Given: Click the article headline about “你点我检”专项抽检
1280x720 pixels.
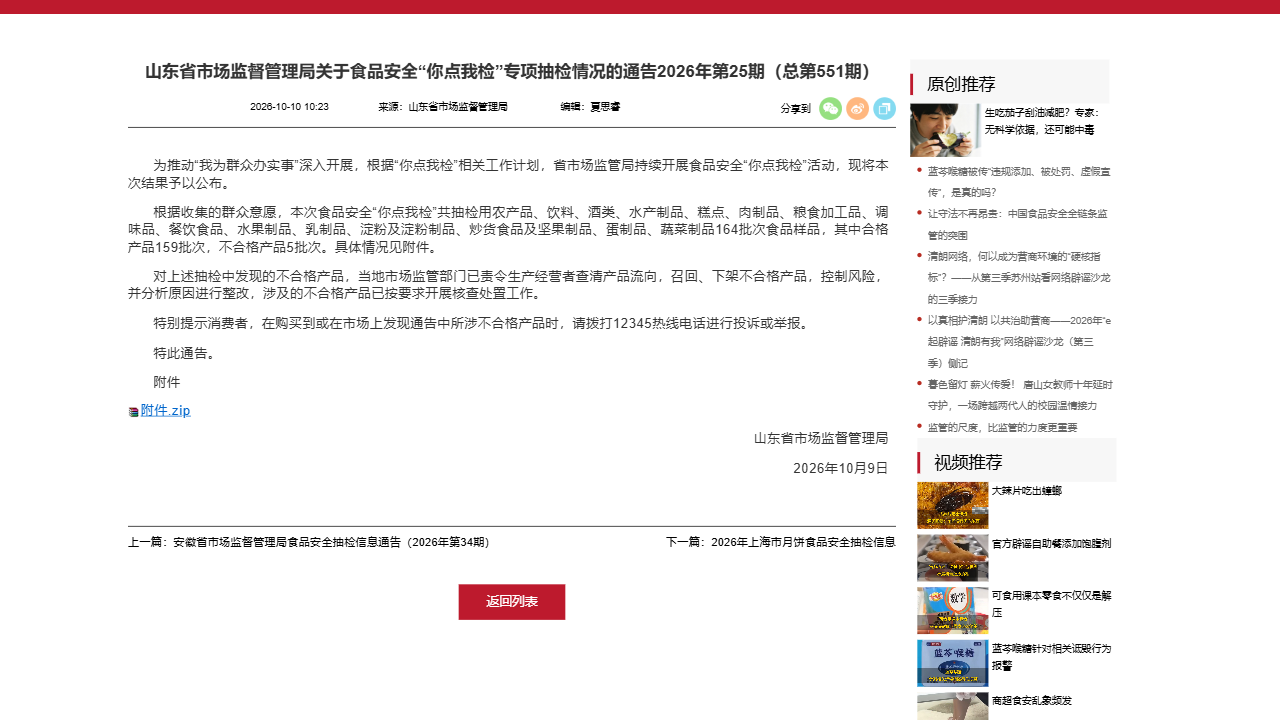Looking at the screenshot, I should [x=512, y=71].
